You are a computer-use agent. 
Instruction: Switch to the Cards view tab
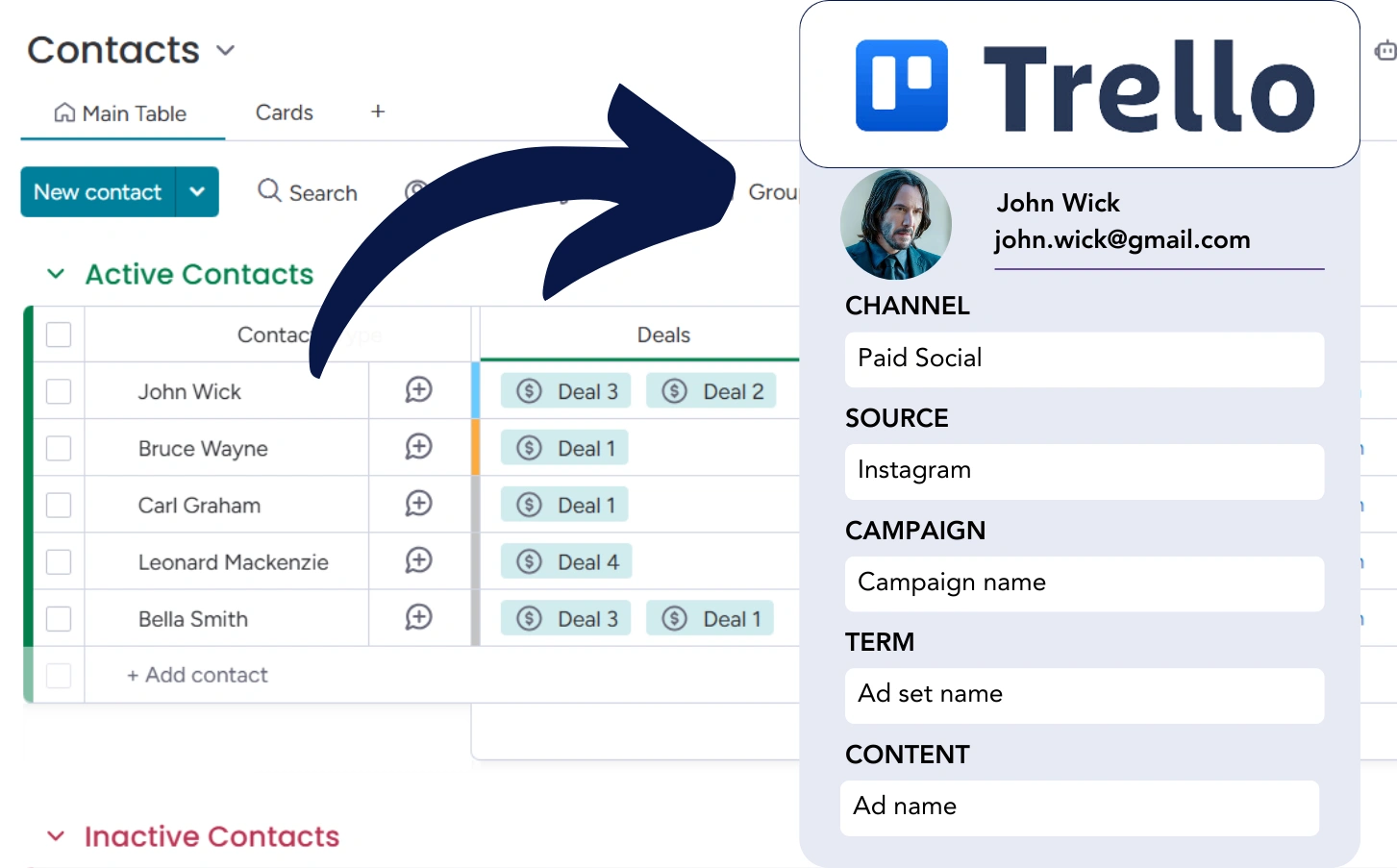click(x=284, y=112)
